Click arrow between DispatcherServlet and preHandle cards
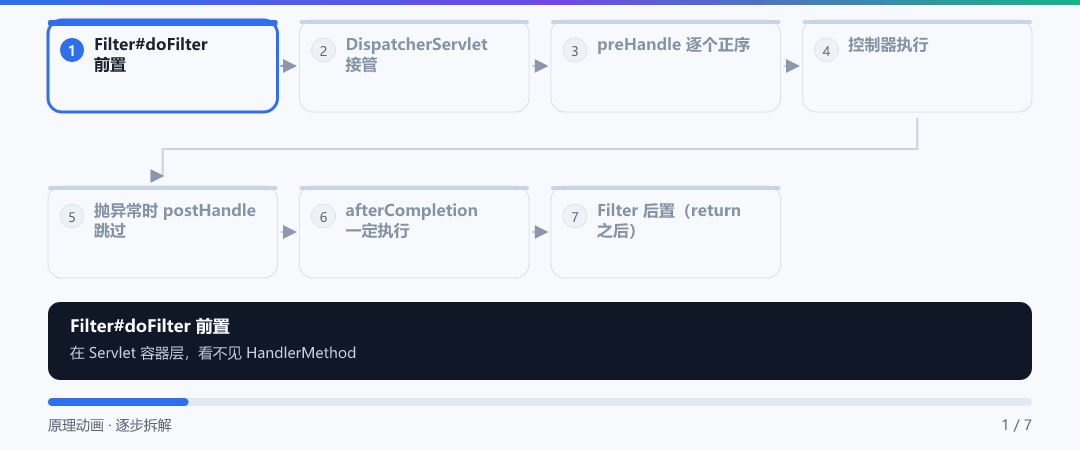 click(540, 66)
